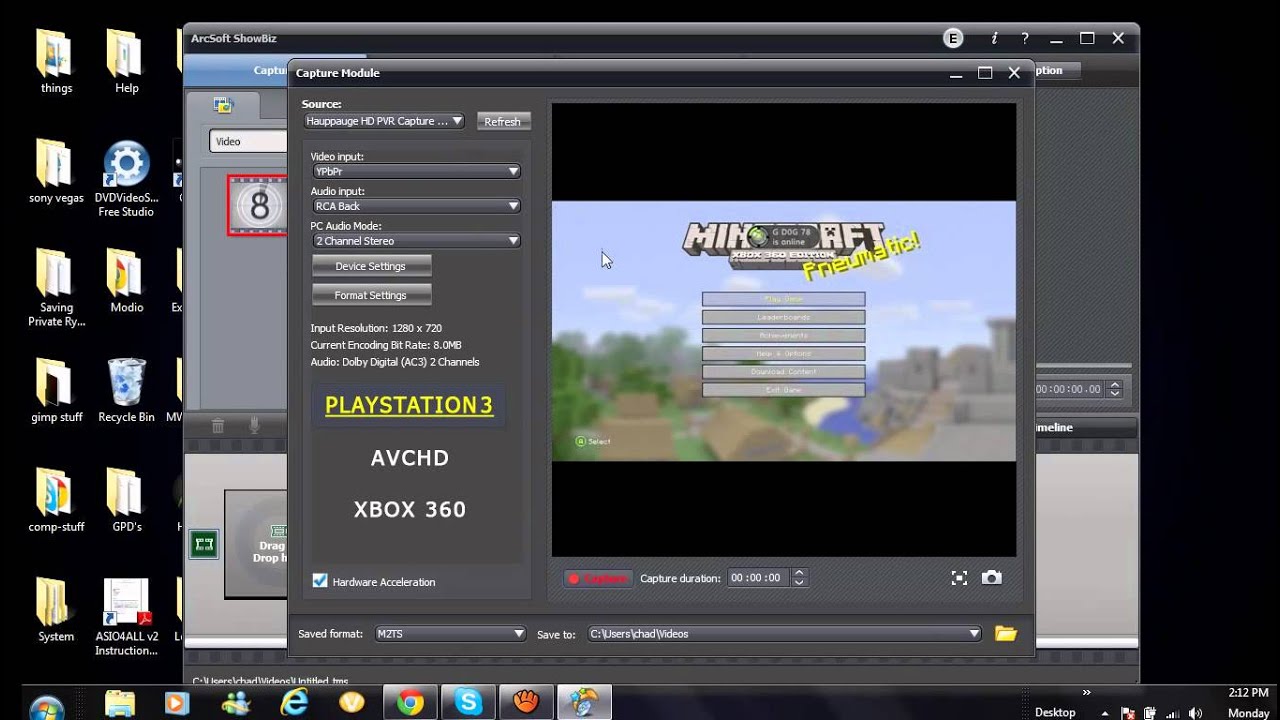This screenshot has height=720, width=1280.
Task: Open Windows Media Player taskbar icon
Action: click(x=177, y=704)
